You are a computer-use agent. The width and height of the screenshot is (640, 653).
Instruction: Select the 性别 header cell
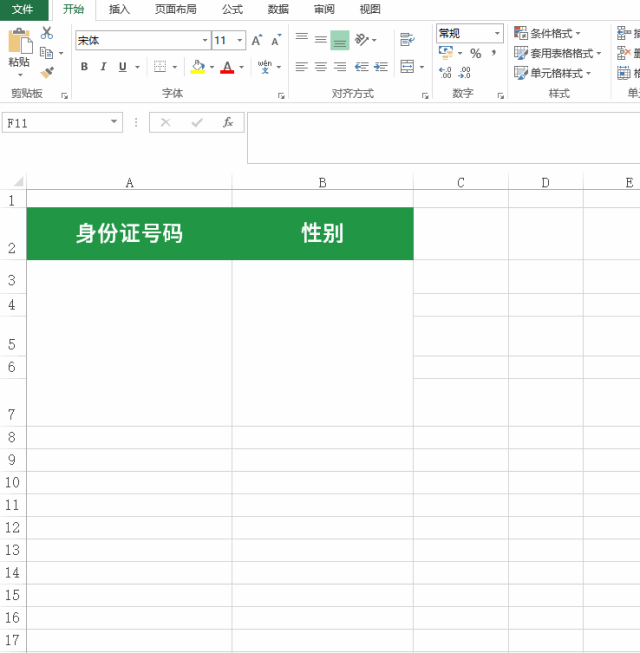tap(323, 234)
